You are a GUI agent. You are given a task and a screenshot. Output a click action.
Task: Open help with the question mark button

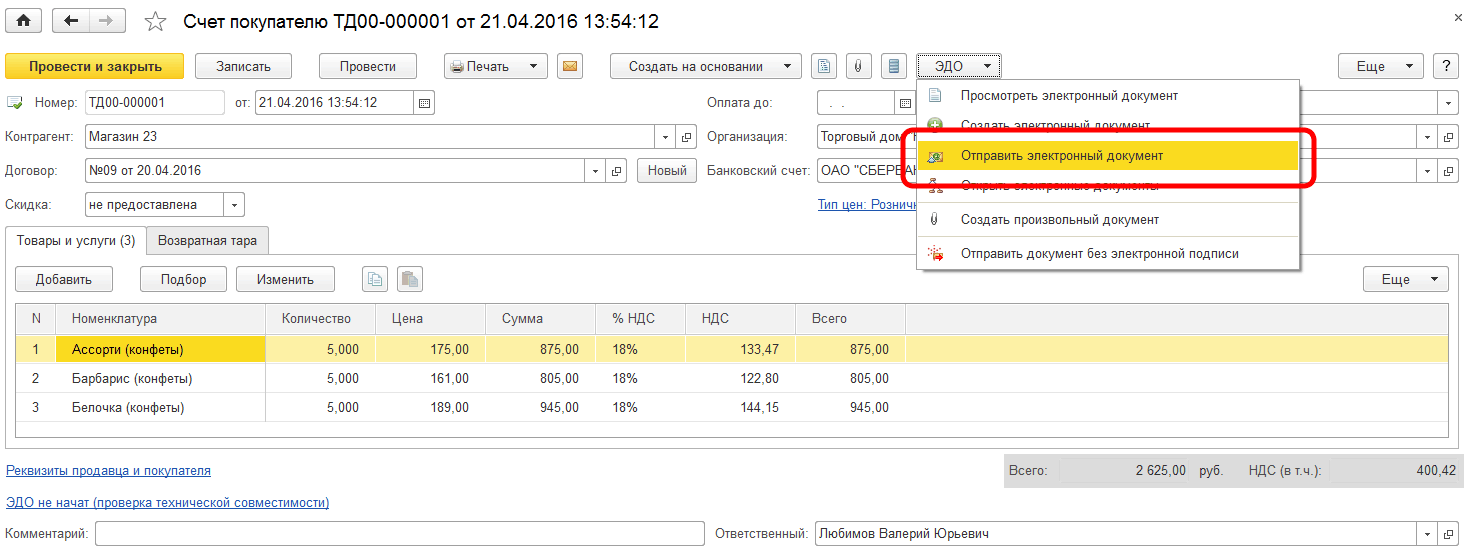point(1446,67)
